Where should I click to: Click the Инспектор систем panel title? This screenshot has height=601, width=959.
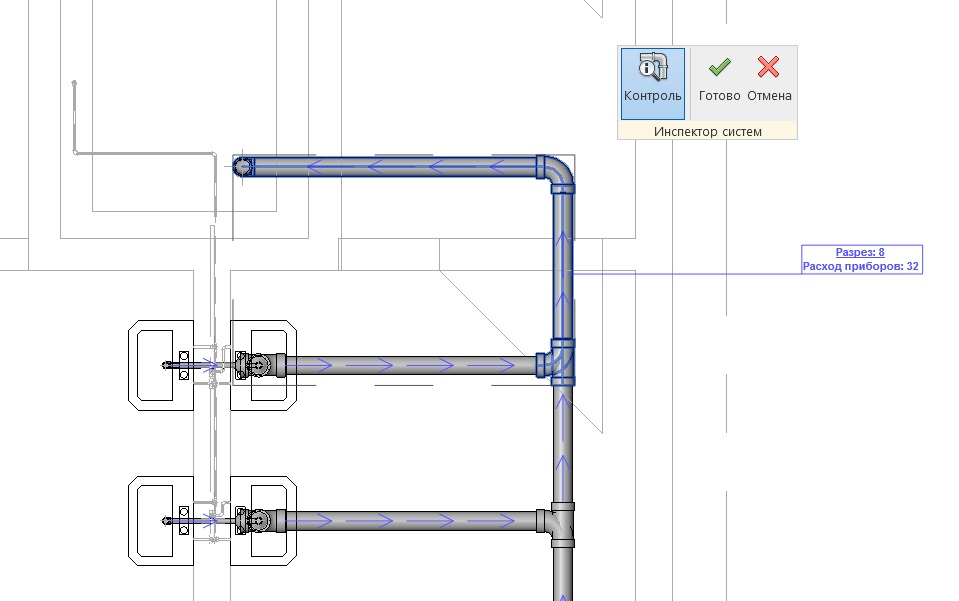coord(708,131)
